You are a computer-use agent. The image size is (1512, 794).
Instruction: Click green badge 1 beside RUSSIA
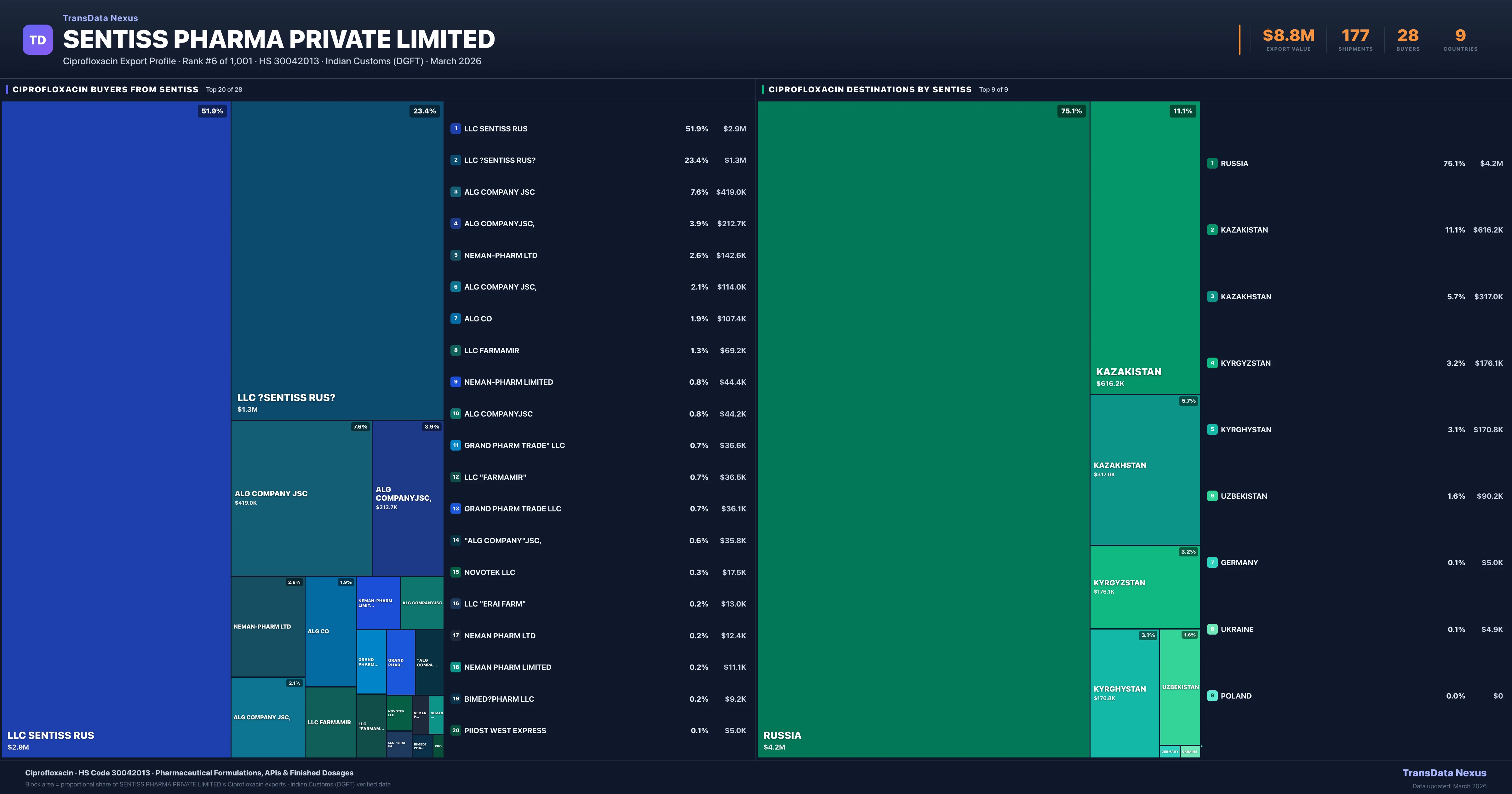[1212, 163]
